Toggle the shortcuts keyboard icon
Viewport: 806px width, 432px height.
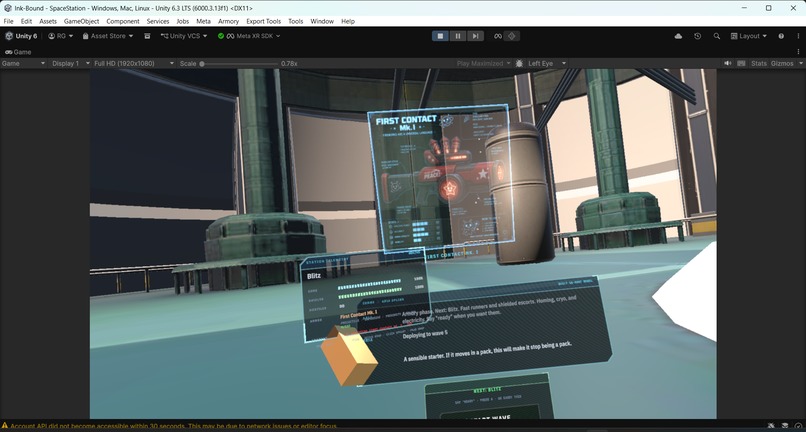[x=741, y=63]
